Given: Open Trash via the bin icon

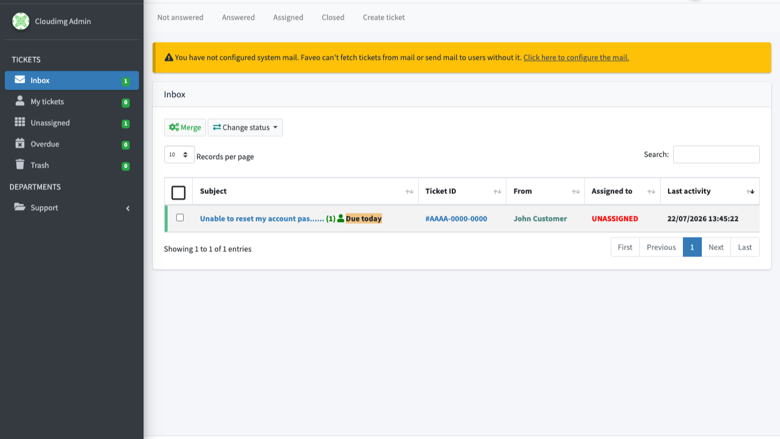Looking at the screenshot, I should click(20, 165).
